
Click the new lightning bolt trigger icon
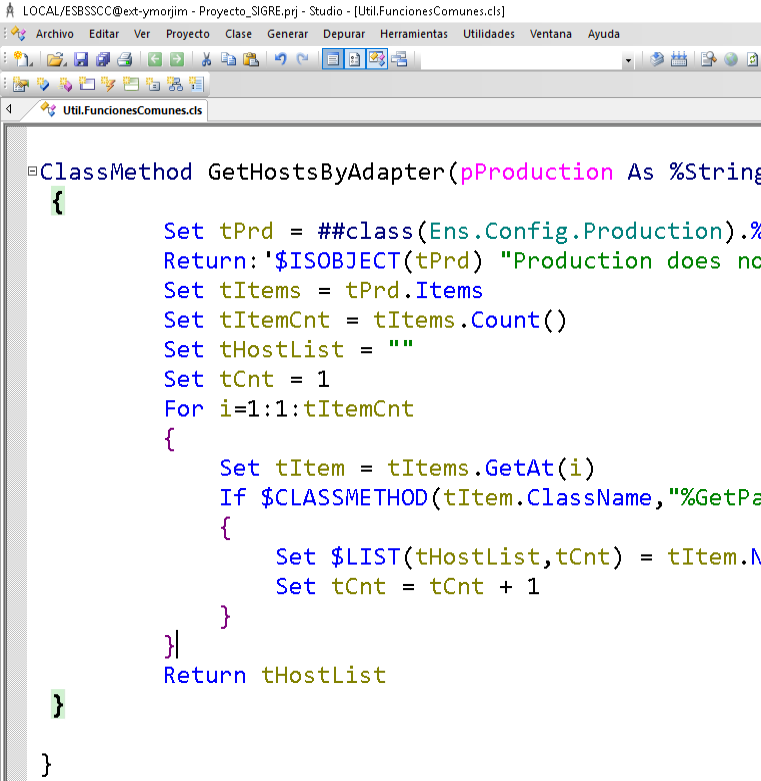pos(108,84)
